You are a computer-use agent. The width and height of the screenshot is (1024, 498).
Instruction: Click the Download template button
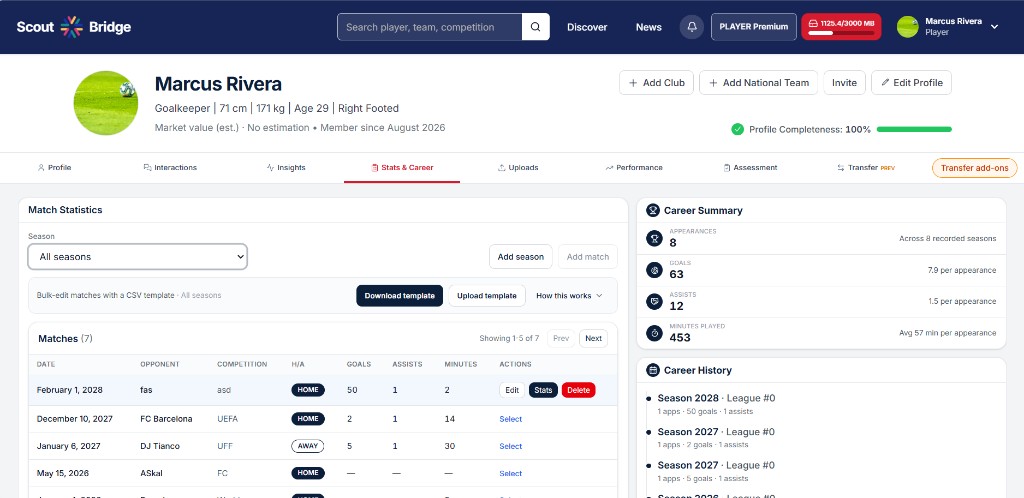(x=400, y=296)
